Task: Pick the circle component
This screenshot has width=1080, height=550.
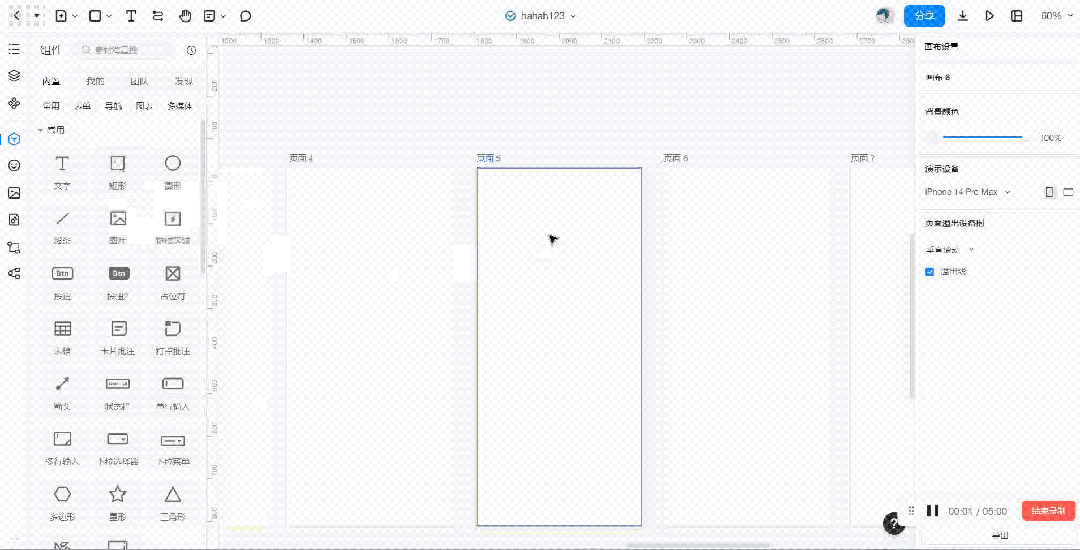Action: [172, 171]
